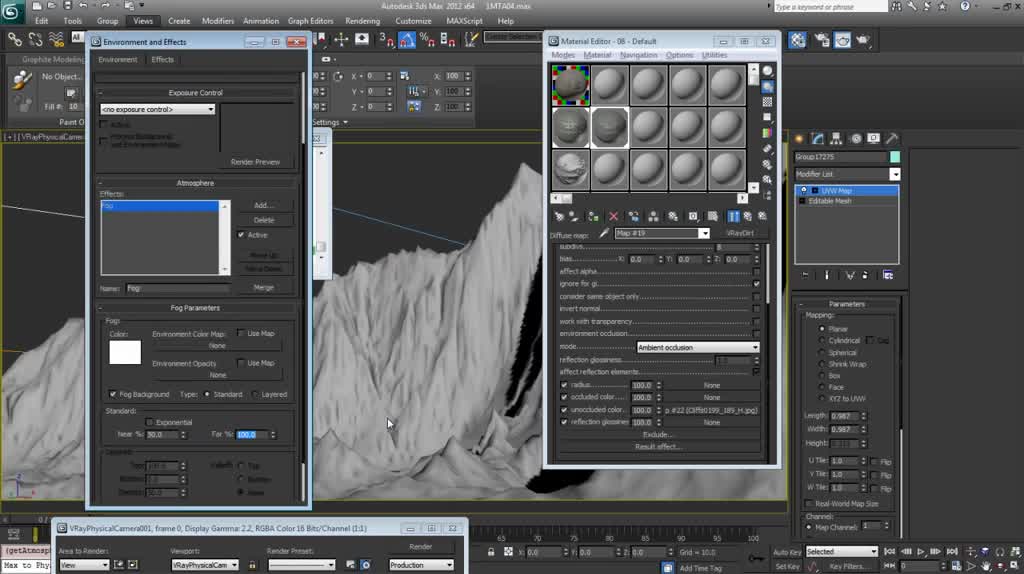Click Reset Map red X icon
The height and width of the screenshot is (574, 1024).
click(613, 216)
